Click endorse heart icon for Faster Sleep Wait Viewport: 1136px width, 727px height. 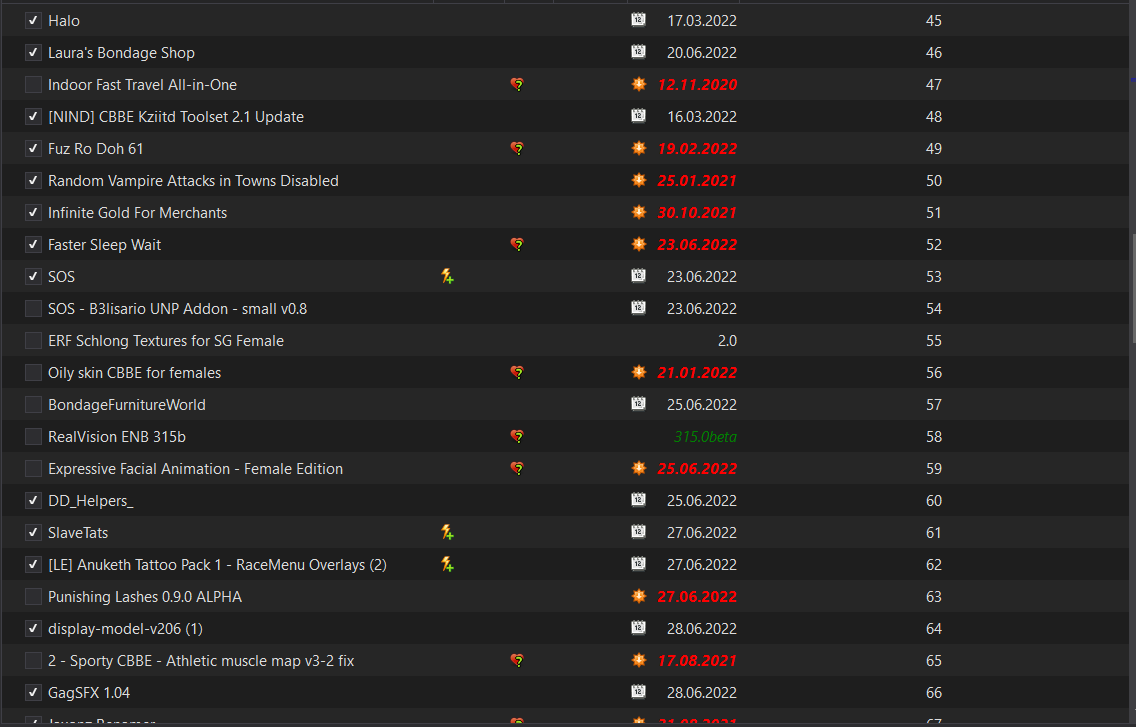[x=517, y=244]
